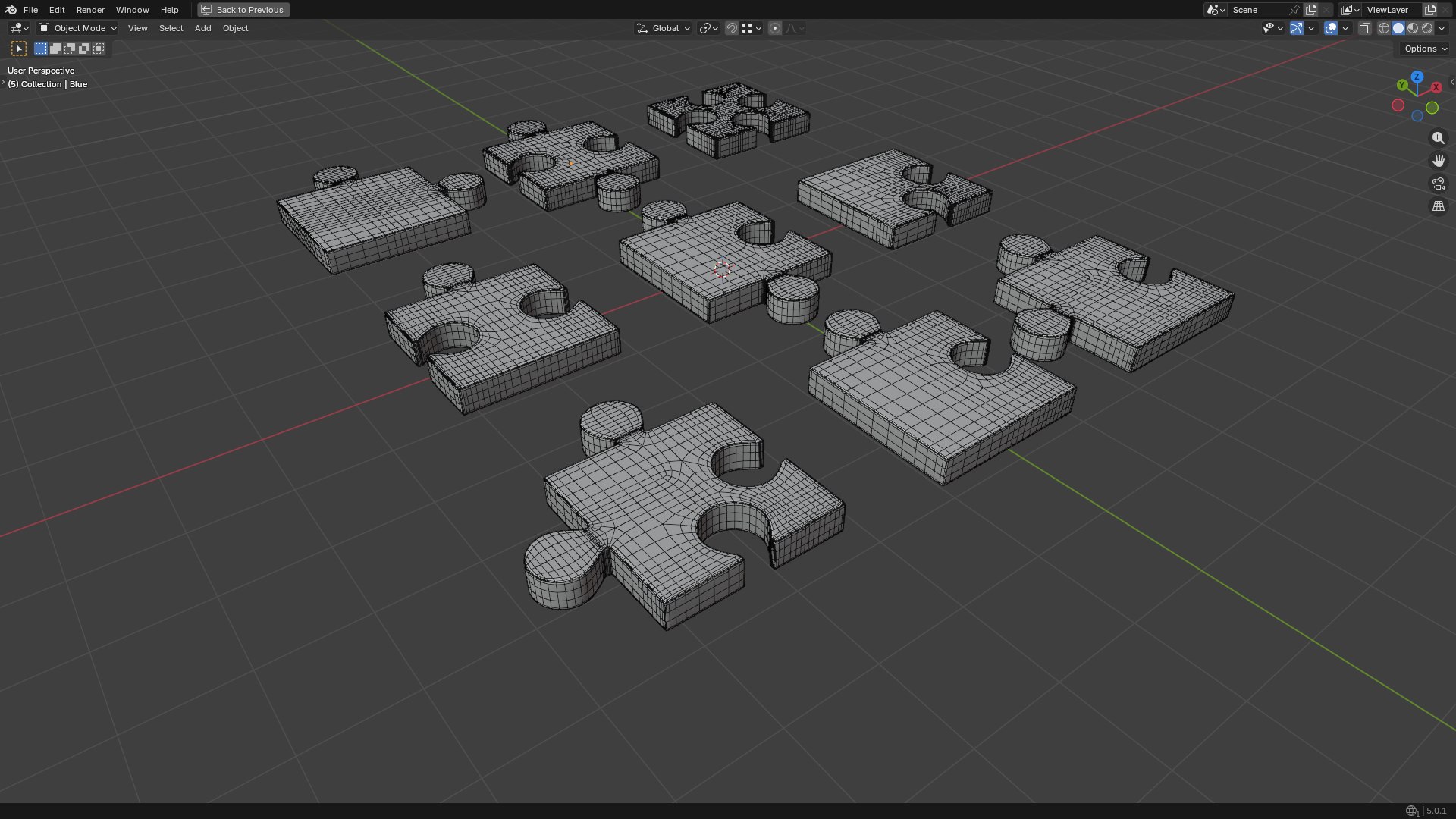Choose subtract-selection mode icon
The image size is (1456, 819).
click(70, 49)
